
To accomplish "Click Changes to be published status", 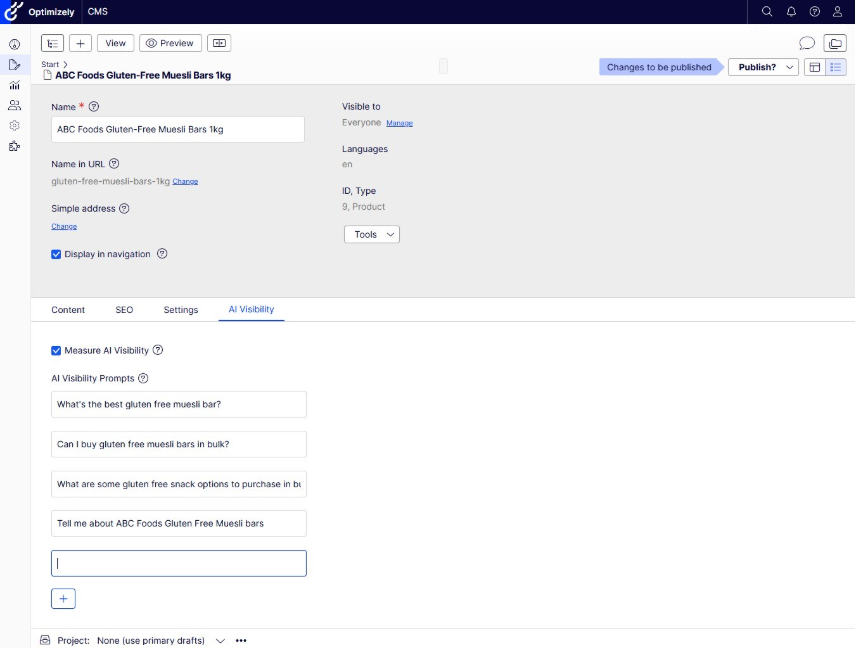I will pos(659,67).
